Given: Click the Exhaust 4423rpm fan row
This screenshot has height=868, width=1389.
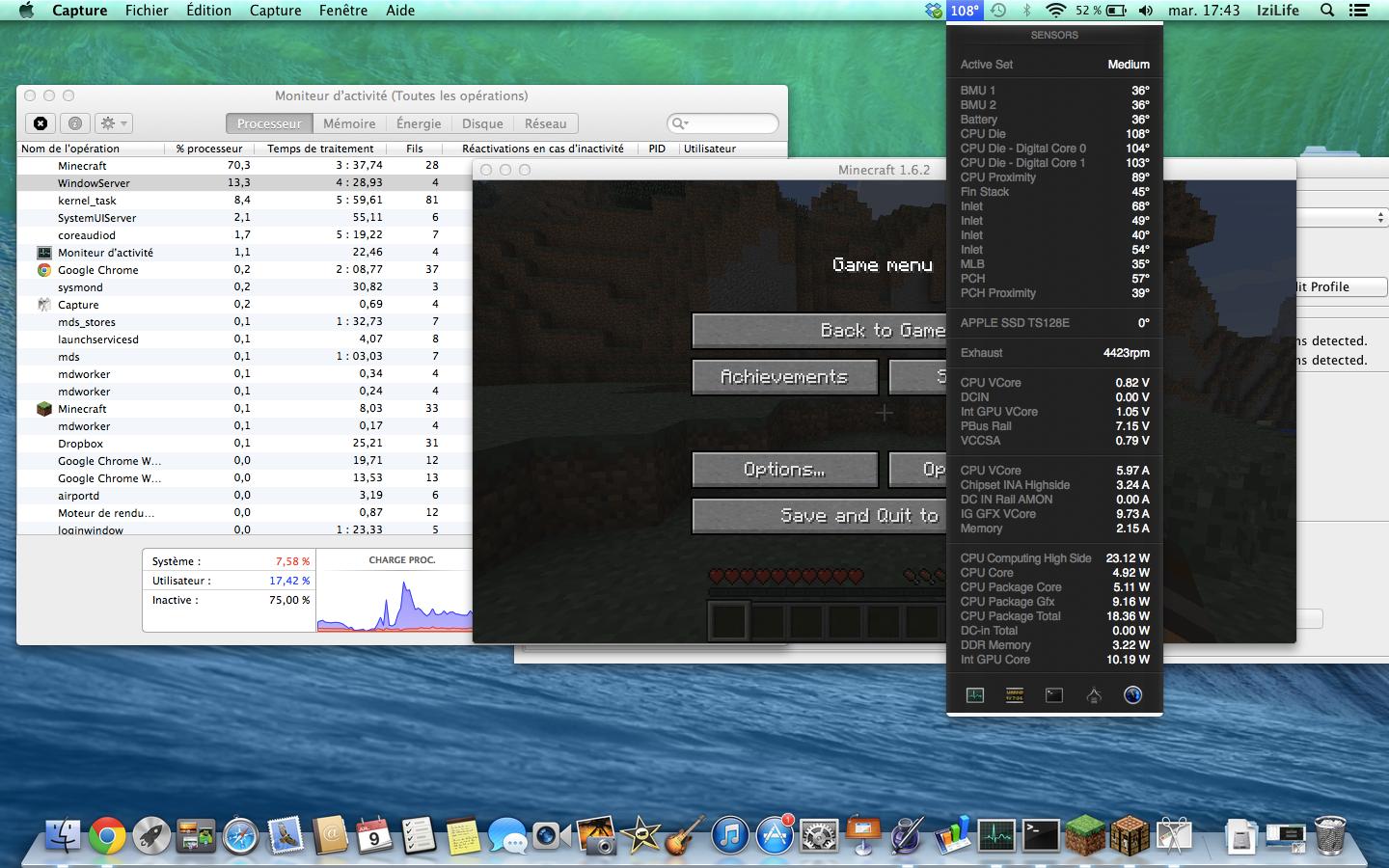Looking at the screenshot, I should pyautogui.click(x=1054, y=353).
